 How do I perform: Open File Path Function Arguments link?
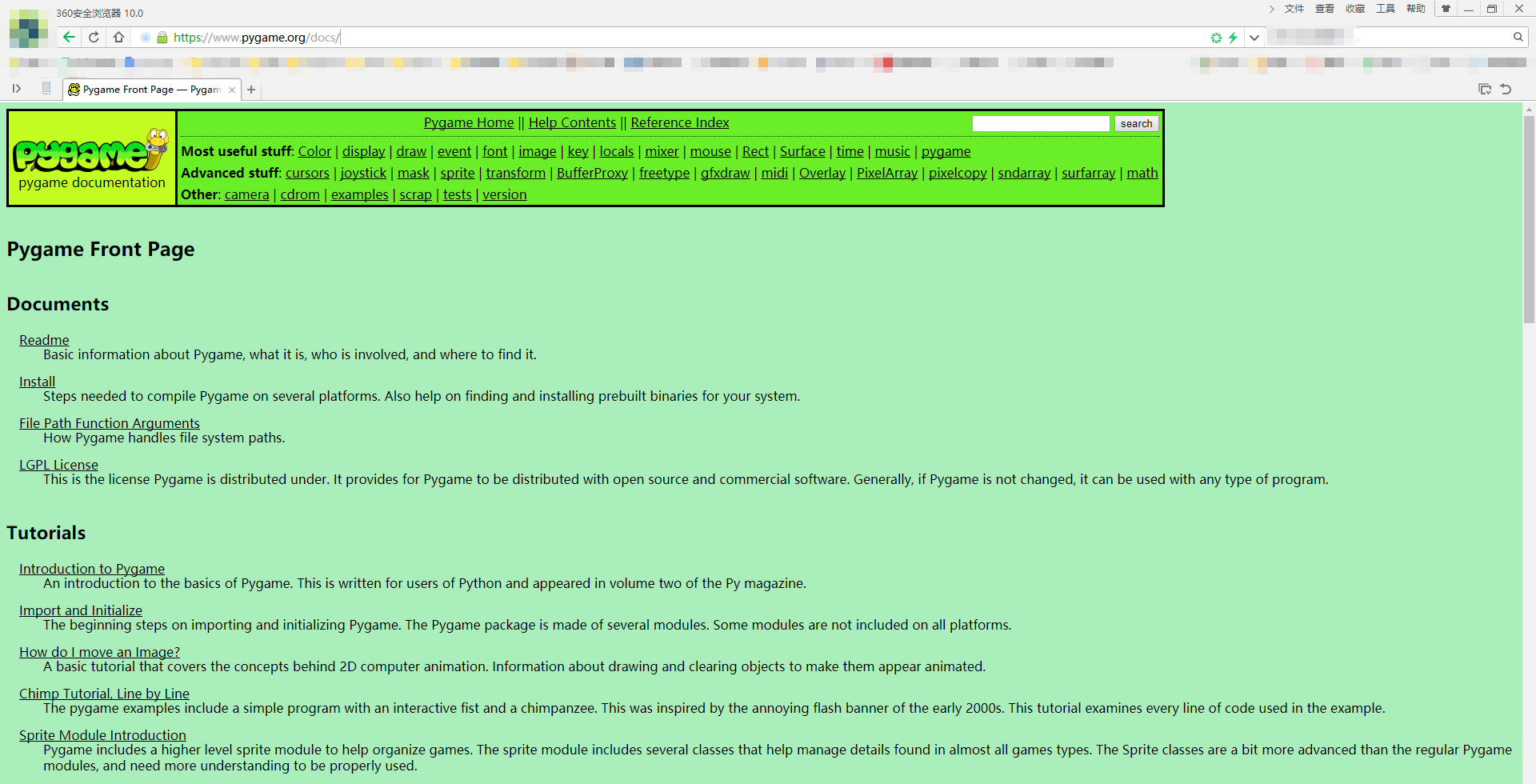110,423
